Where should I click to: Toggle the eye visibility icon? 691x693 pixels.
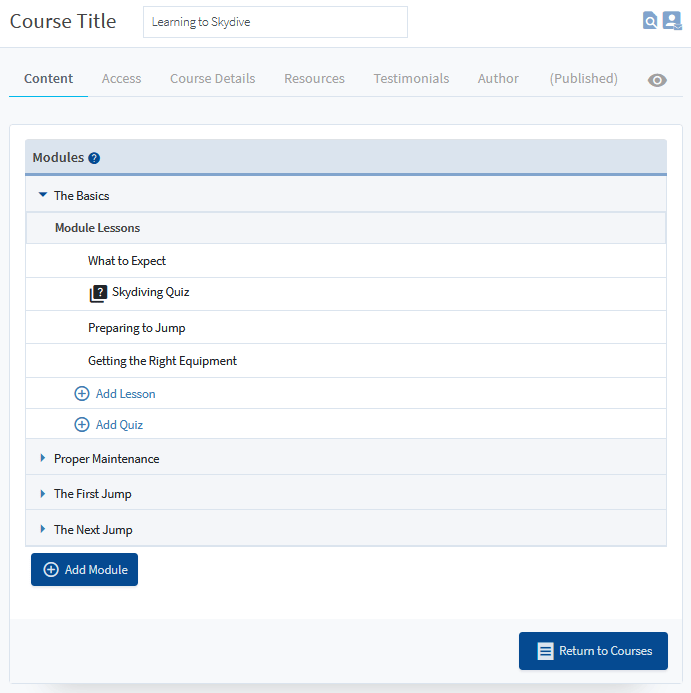[657, 80]
